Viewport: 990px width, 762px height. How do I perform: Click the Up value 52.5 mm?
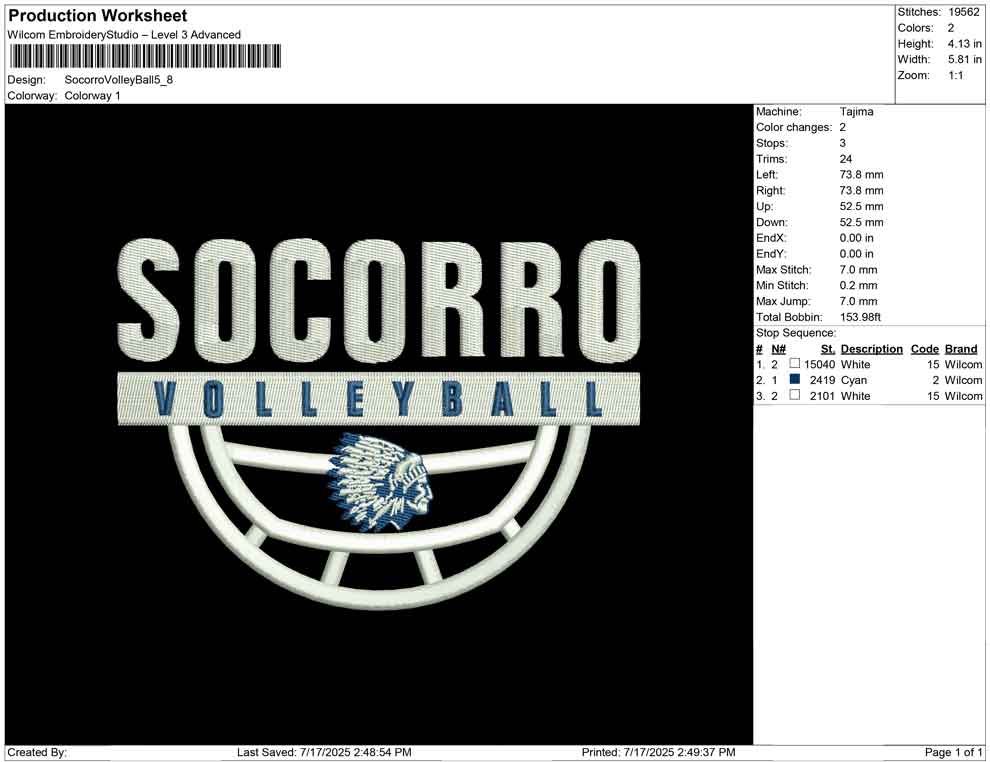[861, 206]
